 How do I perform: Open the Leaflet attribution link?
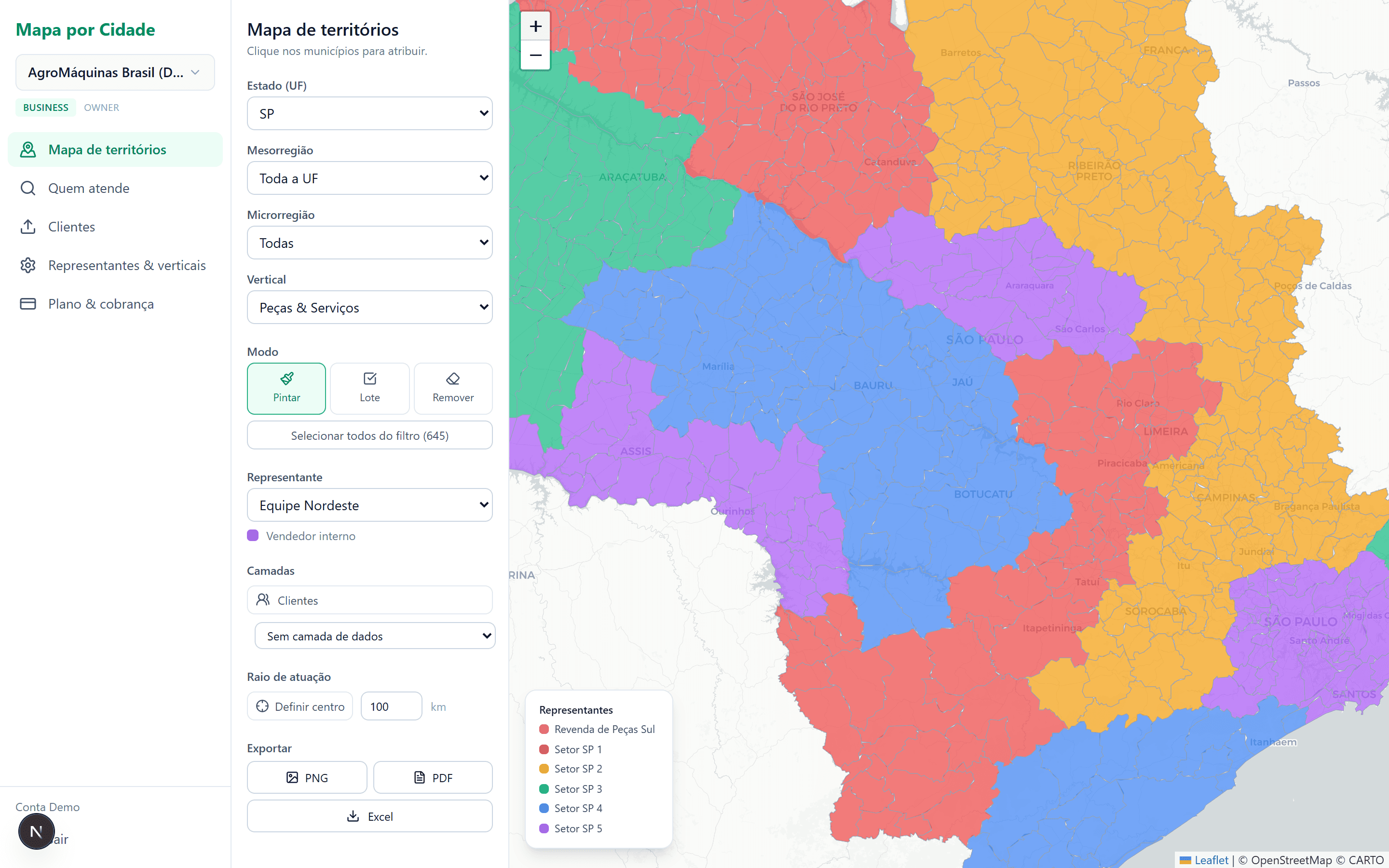click(1211, 860)
